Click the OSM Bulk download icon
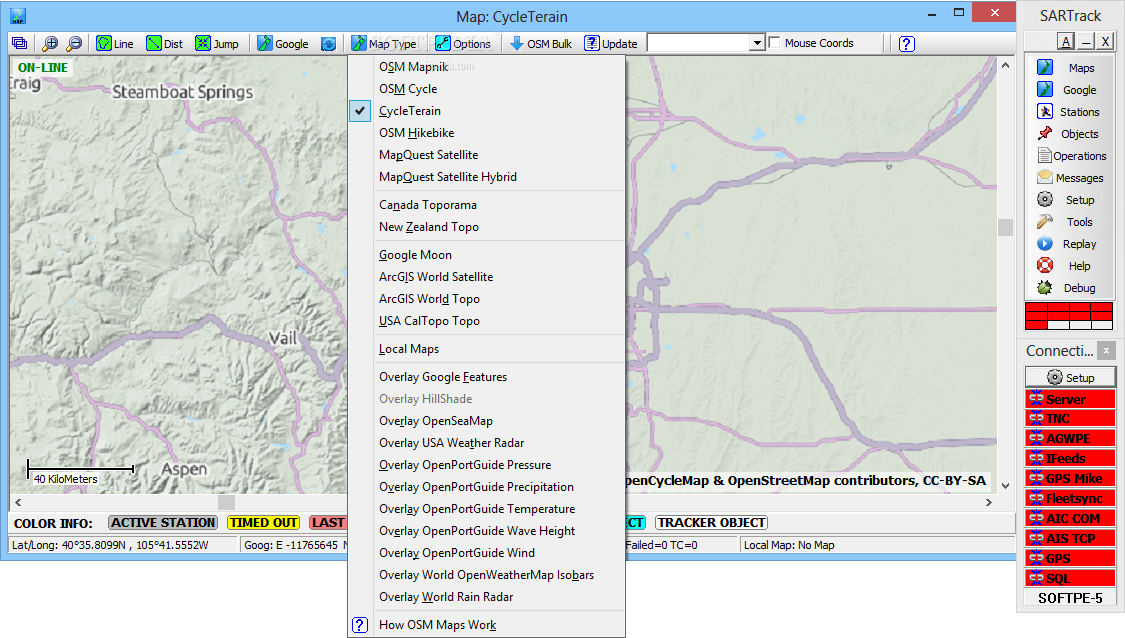The width and height of the screenshot is (1125, 638). (x=517, y=43)
